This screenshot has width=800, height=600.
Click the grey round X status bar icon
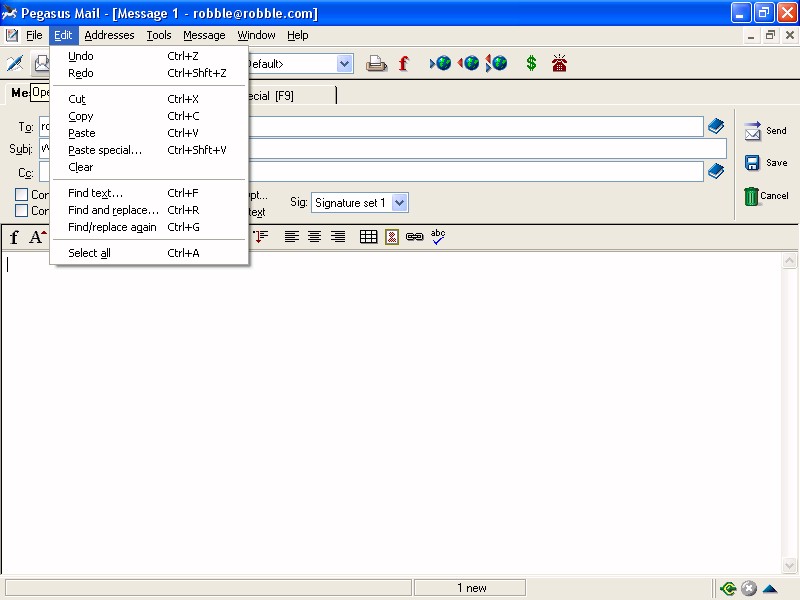point(748,588)
